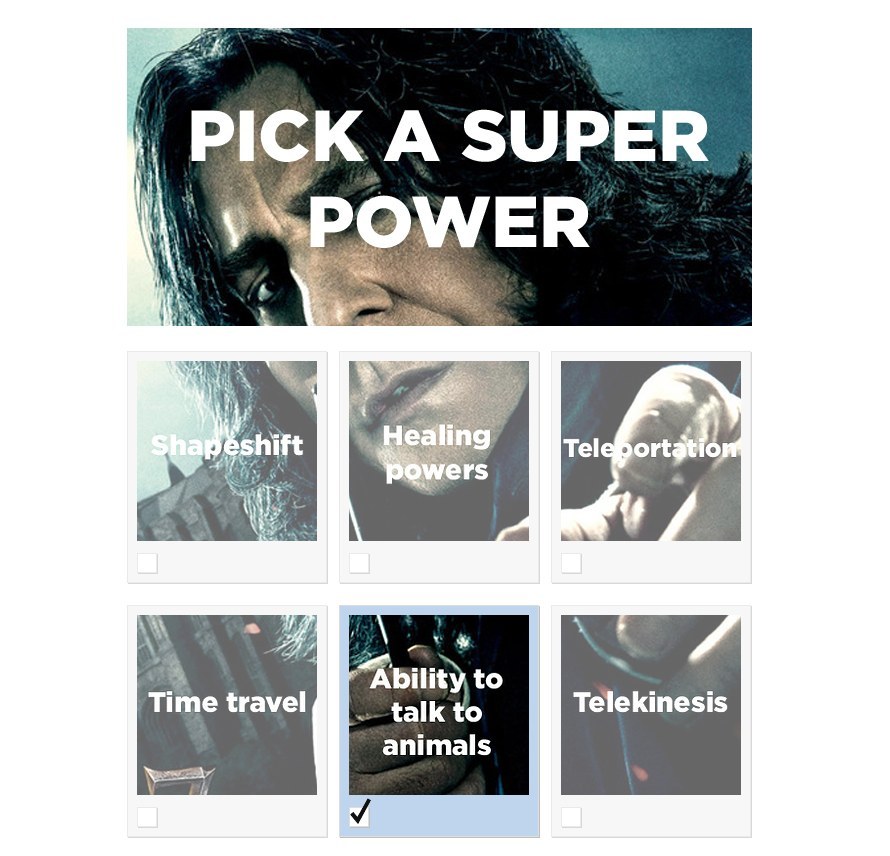Choose the Telekinesis image tile
The width and height of the screenshot is (890, 856).
(x=651, y=705)
